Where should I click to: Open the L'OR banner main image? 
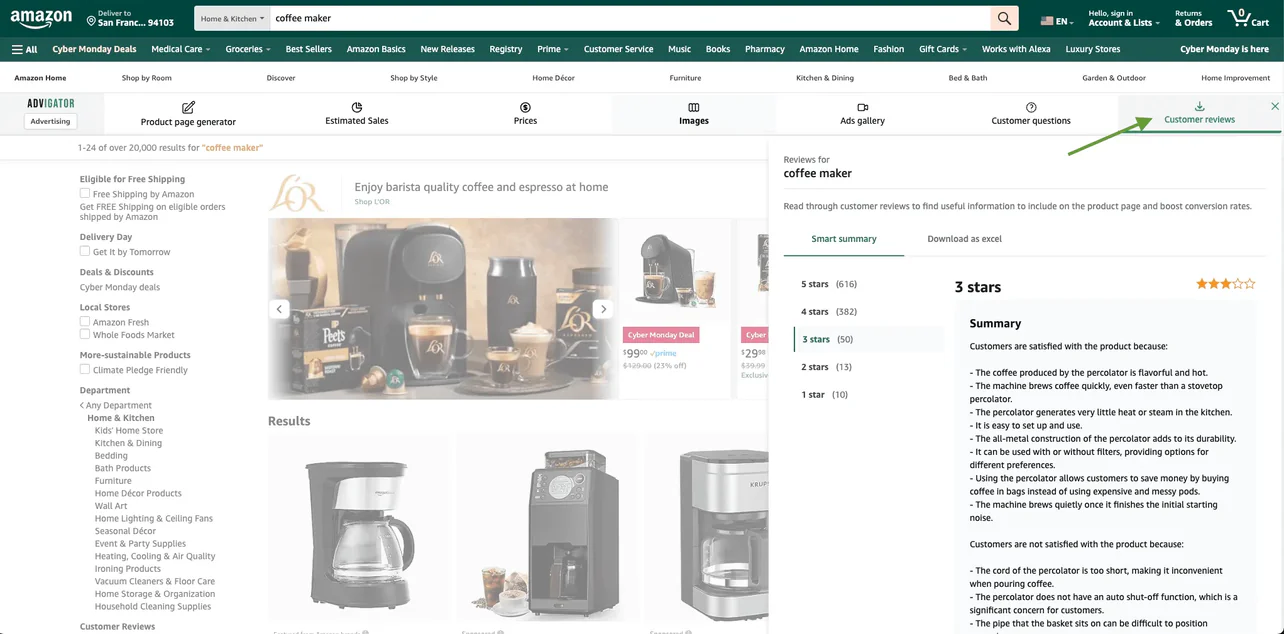pyautogui.click(x=442, y=309)
